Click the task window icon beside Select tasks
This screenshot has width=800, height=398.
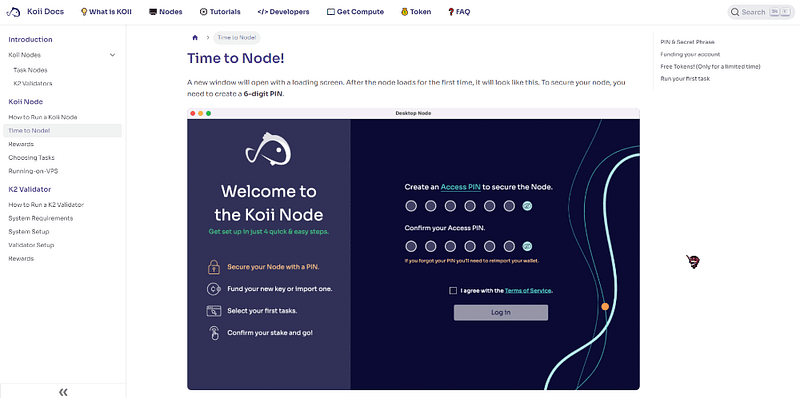point(213,311)
